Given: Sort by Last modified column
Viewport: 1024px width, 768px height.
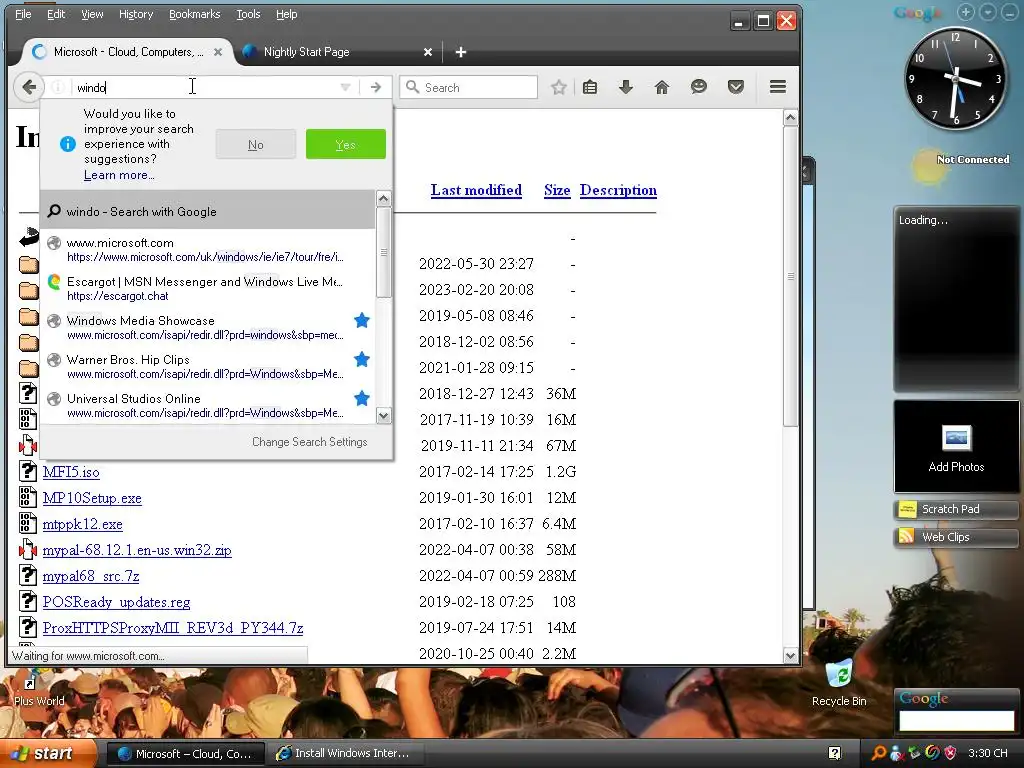Looking at the screenshot, I should click(476, 190).
